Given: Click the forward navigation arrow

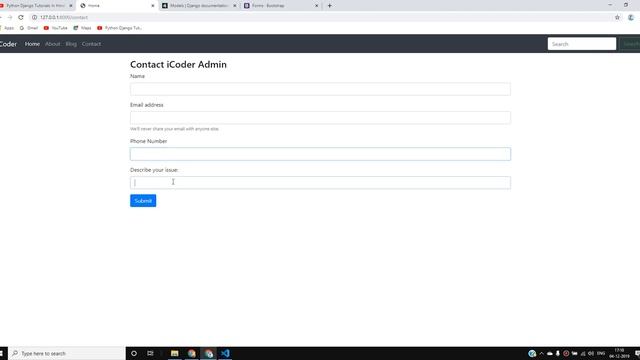Looking at the screenshot, I should (10, 18).
